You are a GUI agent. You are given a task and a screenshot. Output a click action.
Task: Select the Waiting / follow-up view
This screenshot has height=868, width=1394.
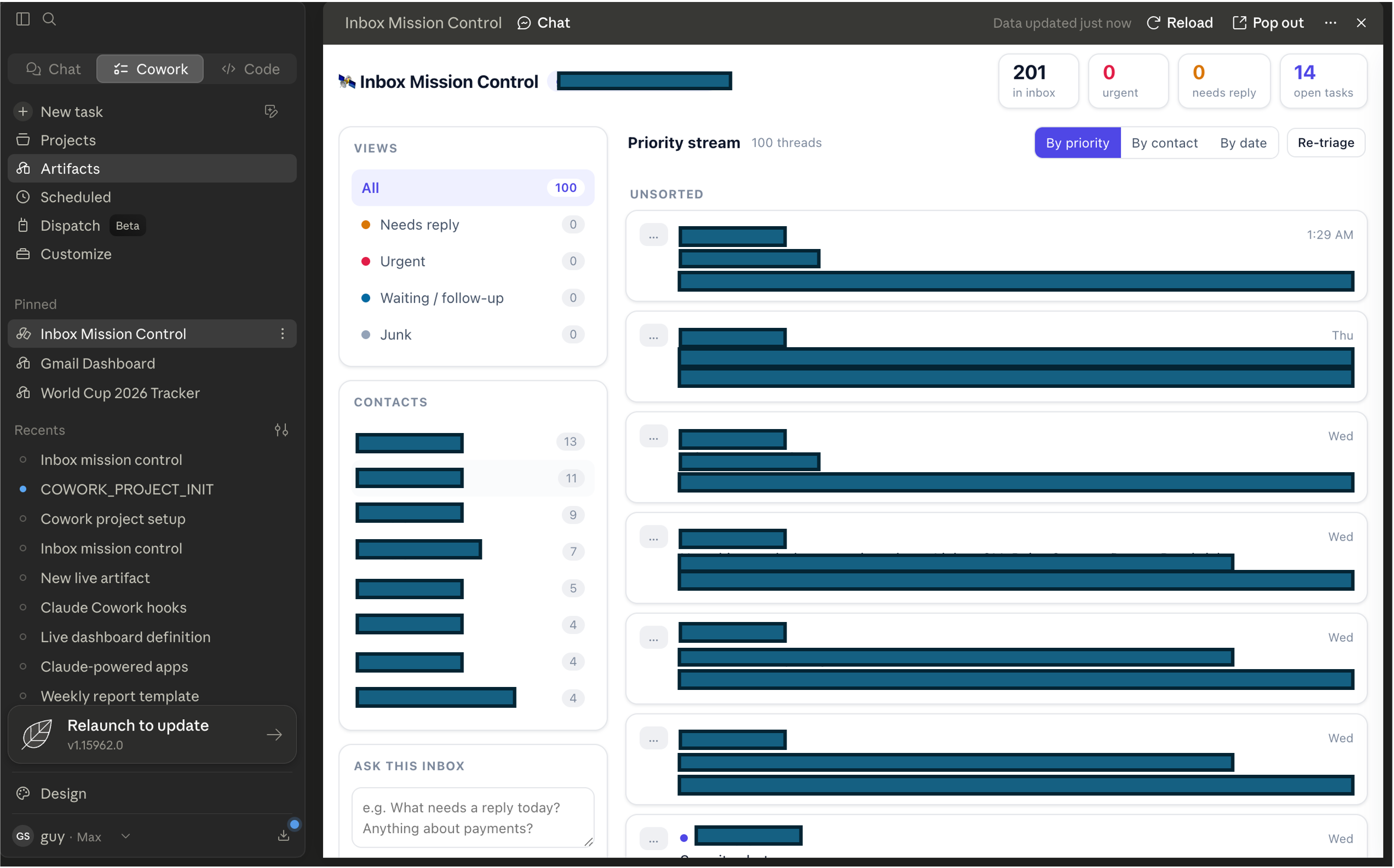coord(473,298)
